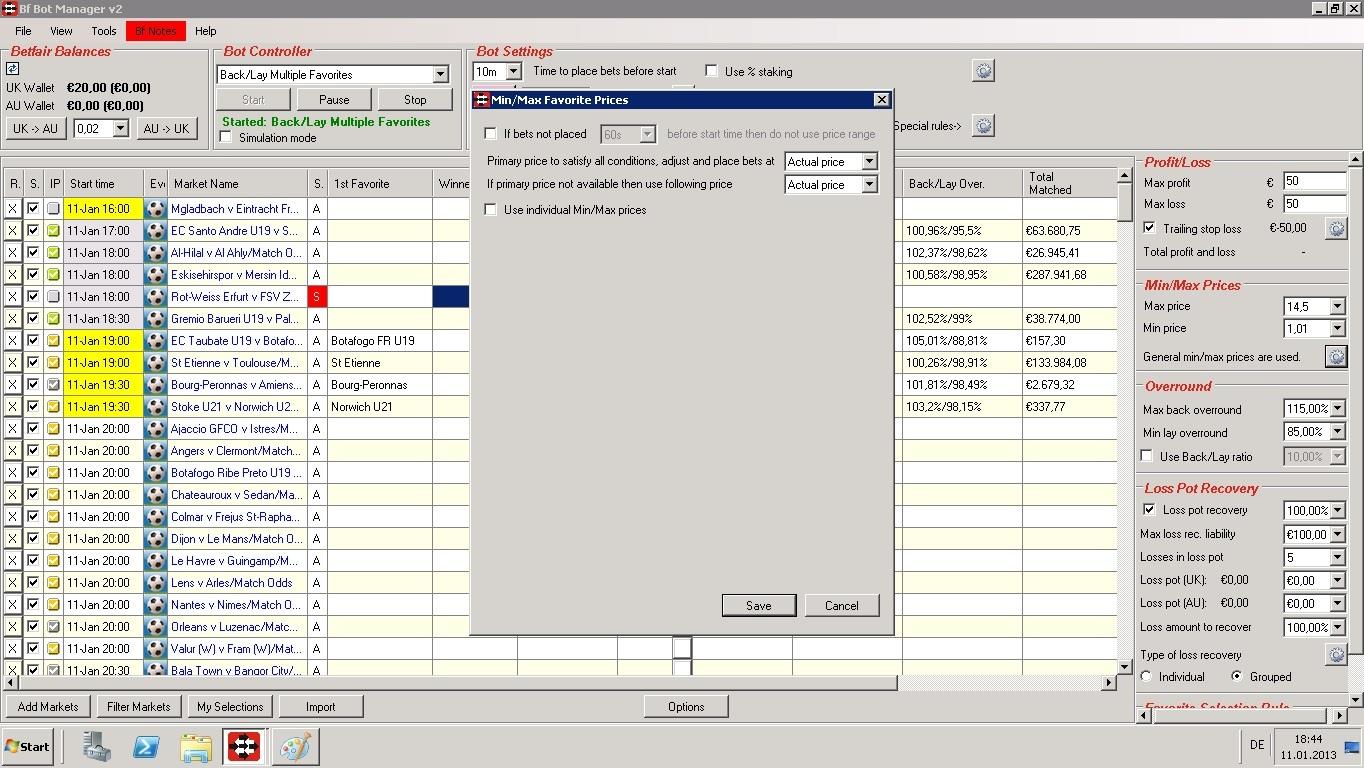Open primary price Actual price dropdown
Viewport: 1364px width, 768px height.
tap(869, 162)
